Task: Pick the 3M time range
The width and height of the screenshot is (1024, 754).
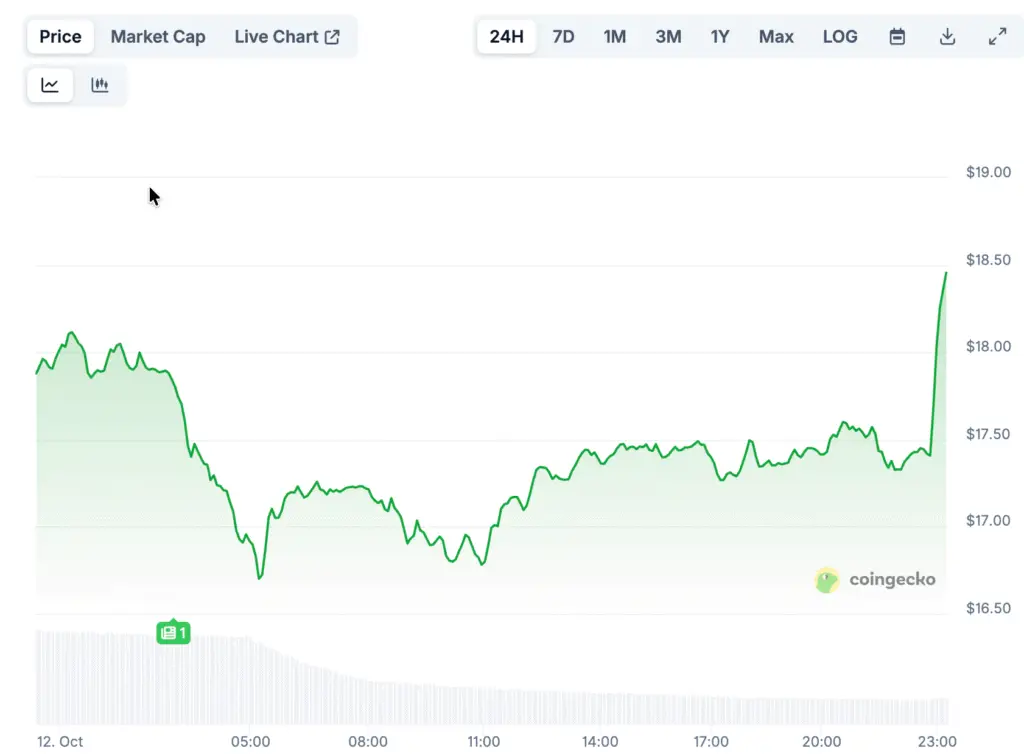Action: pos(668,37)
